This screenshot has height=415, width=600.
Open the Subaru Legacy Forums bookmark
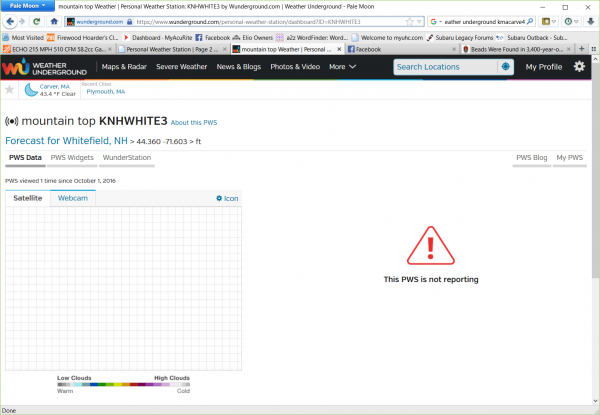(460, 37)
